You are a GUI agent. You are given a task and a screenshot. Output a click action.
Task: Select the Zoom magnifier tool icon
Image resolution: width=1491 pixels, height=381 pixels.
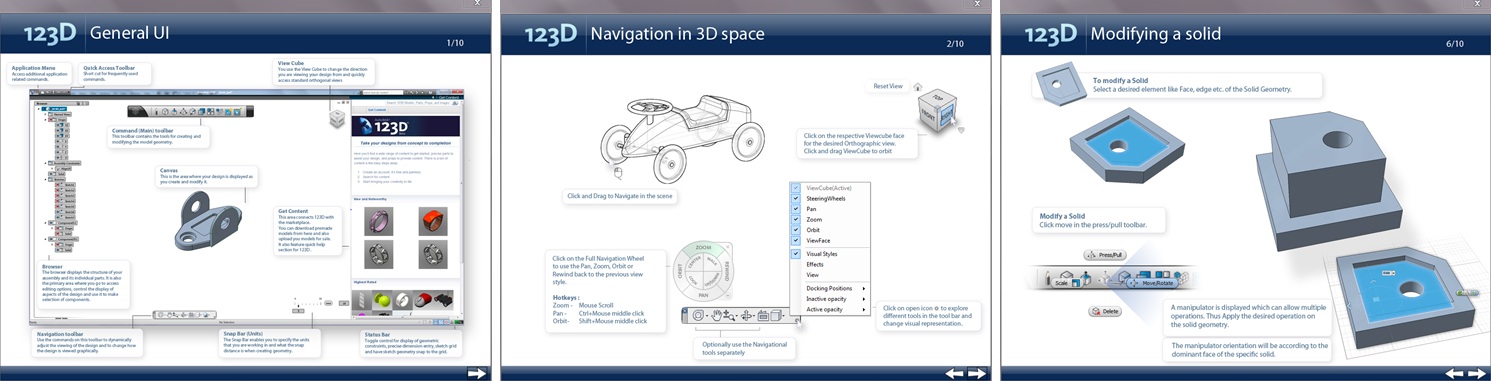tap(729, 316)
